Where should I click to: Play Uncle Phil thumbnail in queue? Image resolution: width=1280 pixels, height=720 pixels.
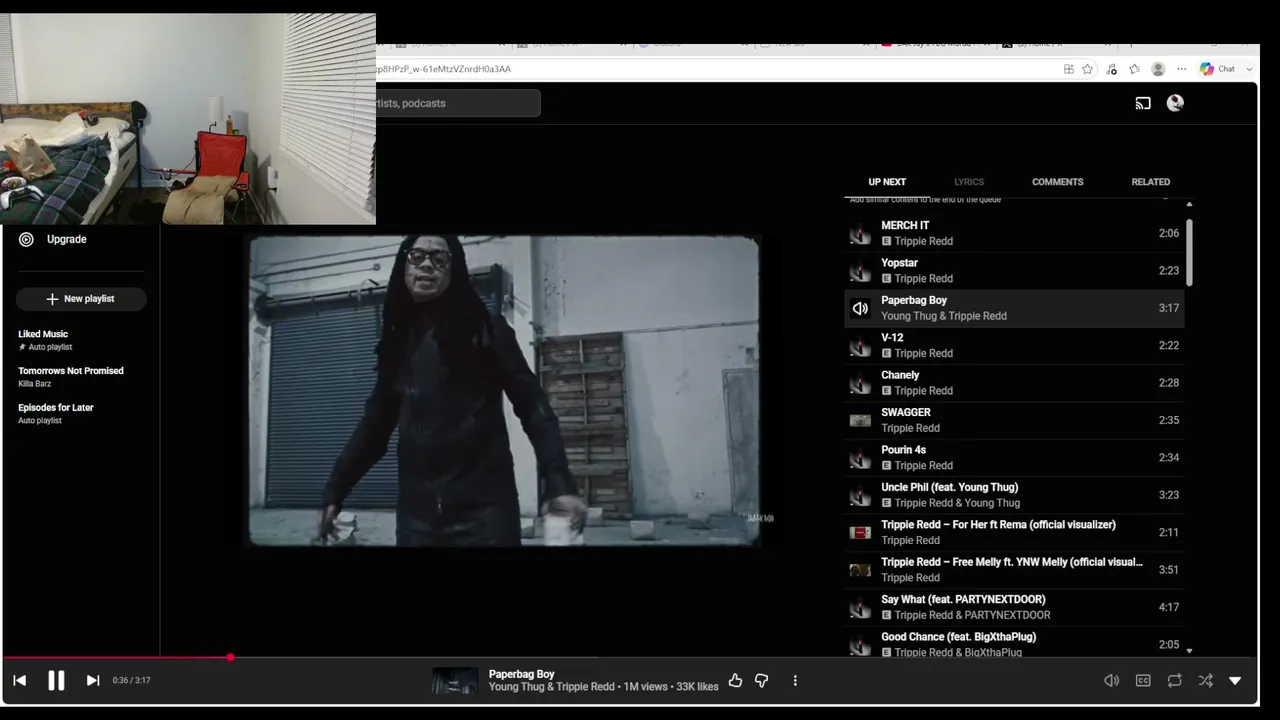860,496
